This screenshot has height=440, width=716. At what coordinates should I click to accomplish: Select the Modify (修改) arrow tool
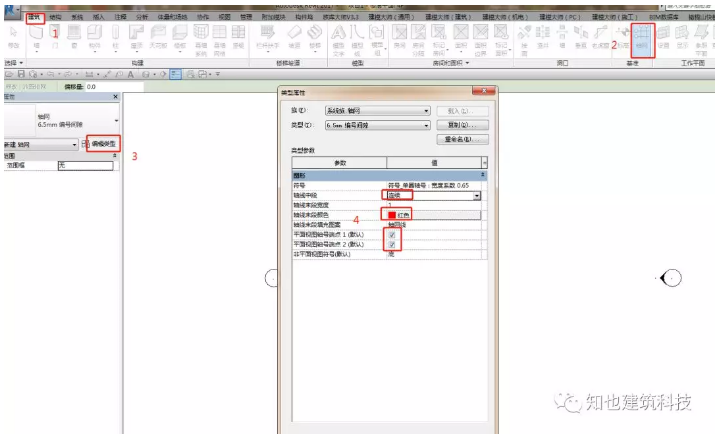14,37
